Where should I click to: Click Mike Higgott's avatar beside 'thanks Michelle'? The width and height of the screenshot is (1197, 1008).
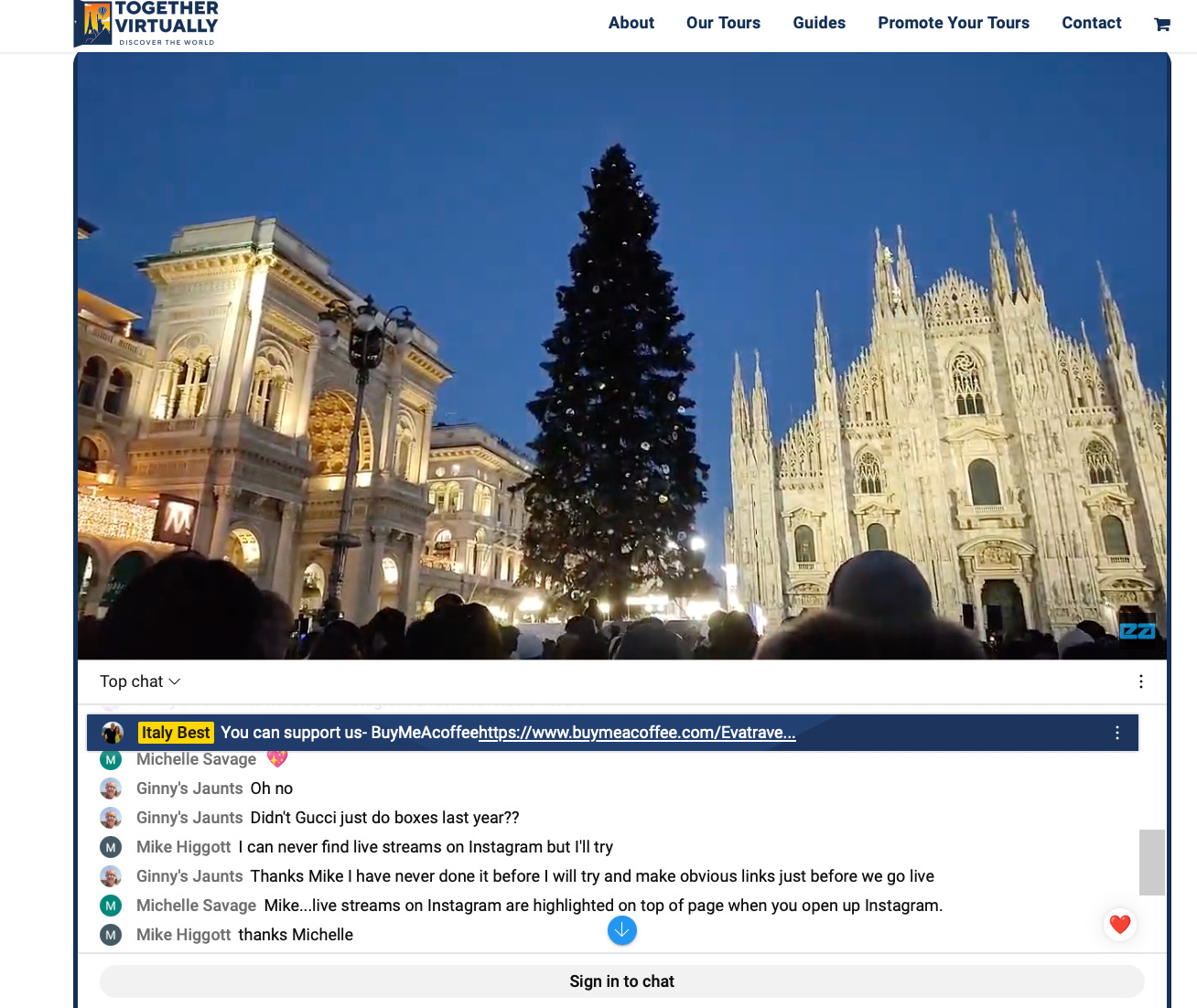[x=111, y=935]
